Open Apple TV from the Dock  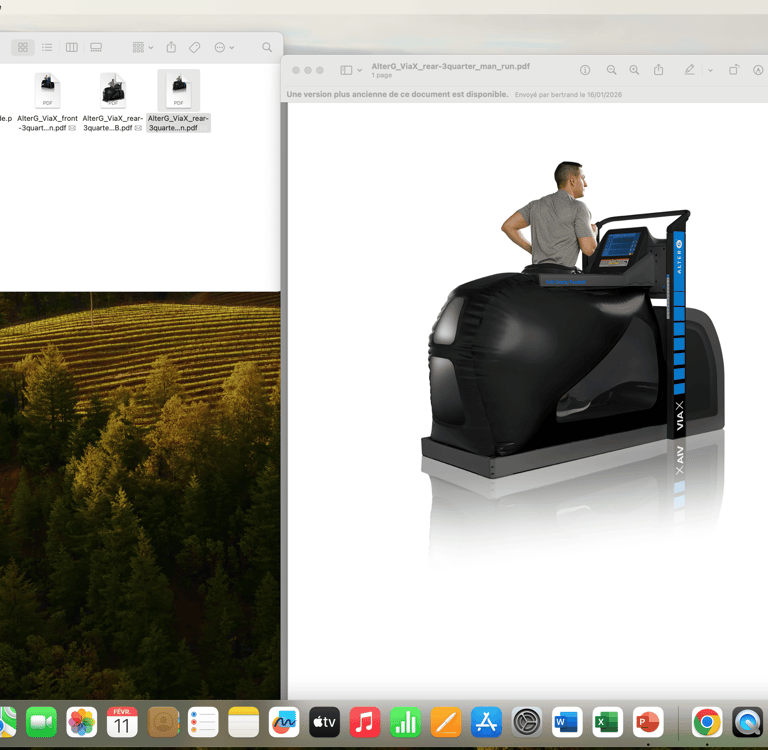coord(324,722)
